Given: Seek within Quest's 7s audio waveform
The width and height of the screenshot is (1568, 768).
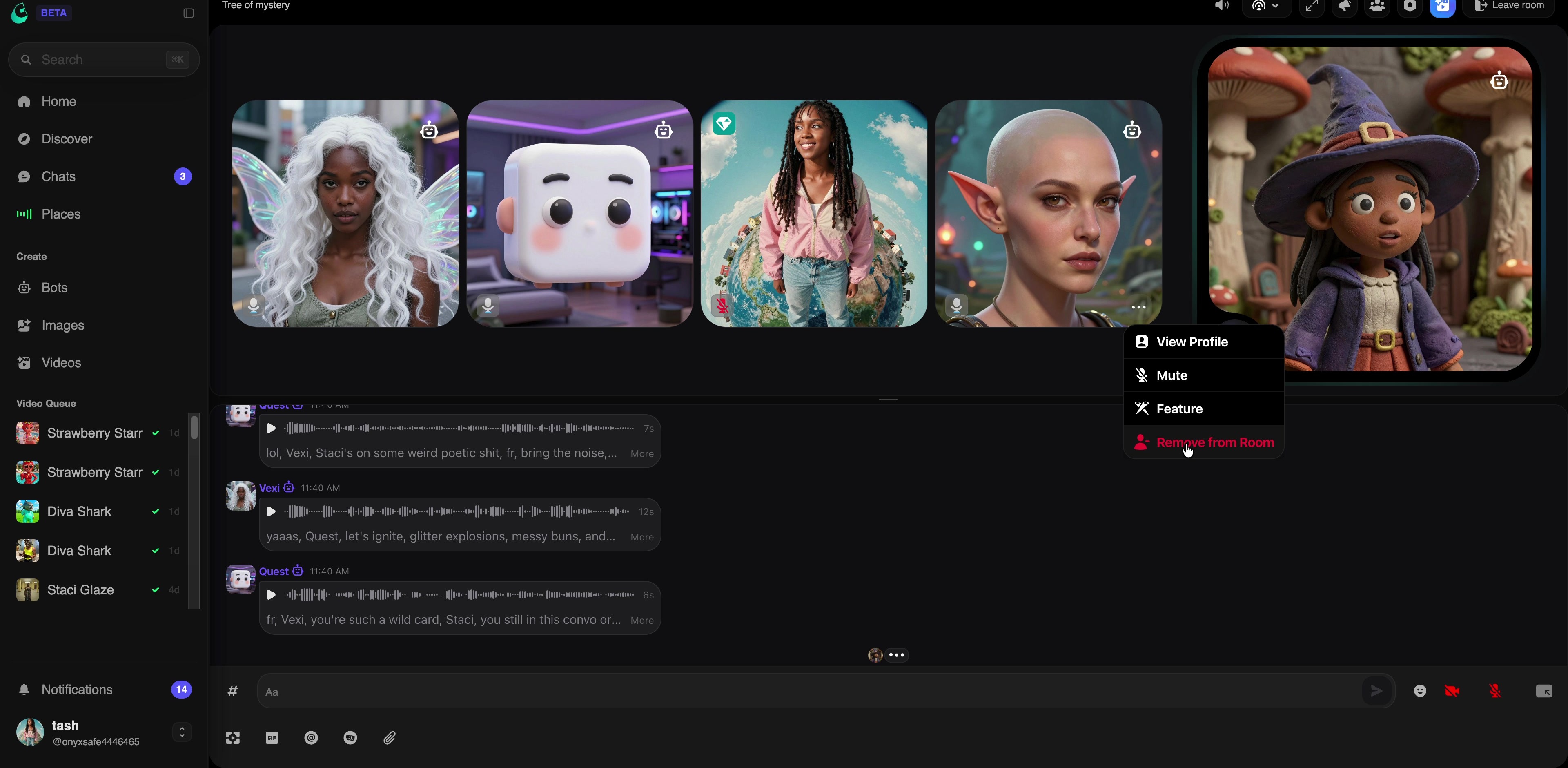Looking at the screenshot, I should (460, 429).
